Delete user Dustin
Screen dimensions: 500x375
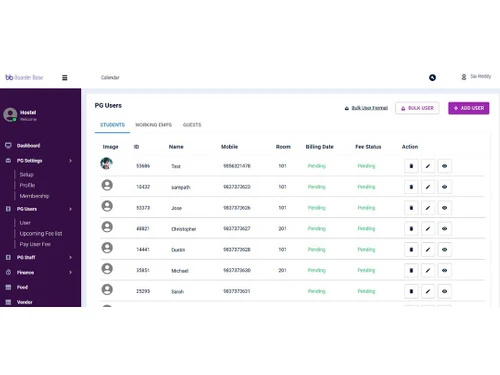point(411,250)
